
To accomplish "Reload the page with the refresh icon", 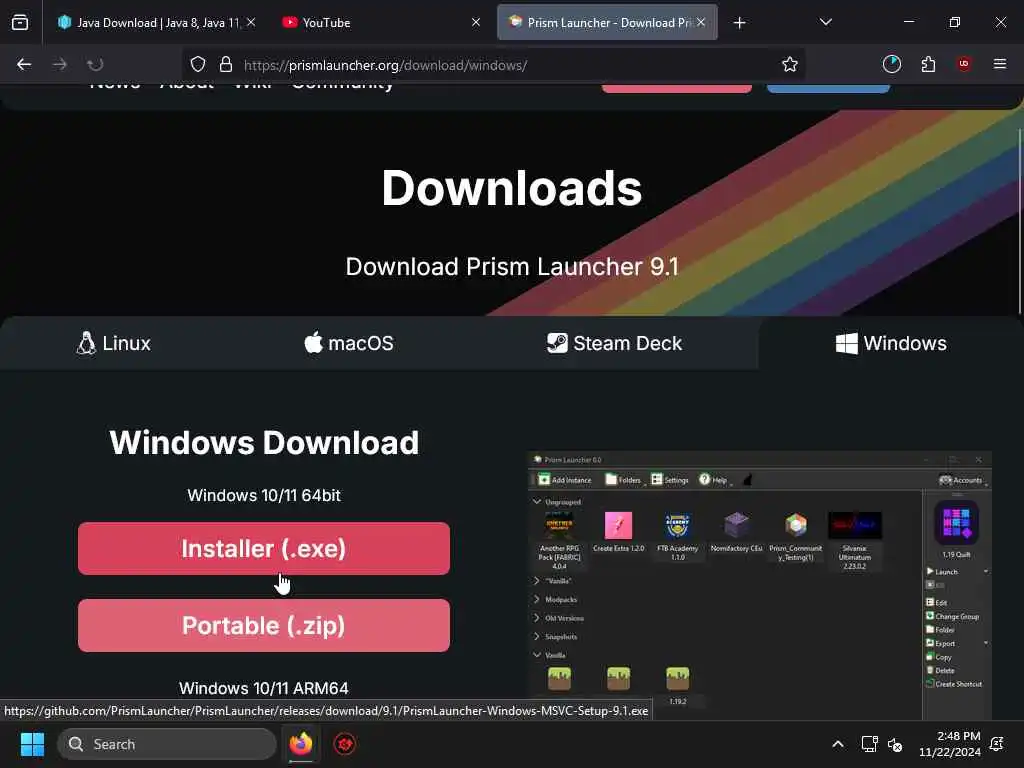I will (x=95, y=64).
